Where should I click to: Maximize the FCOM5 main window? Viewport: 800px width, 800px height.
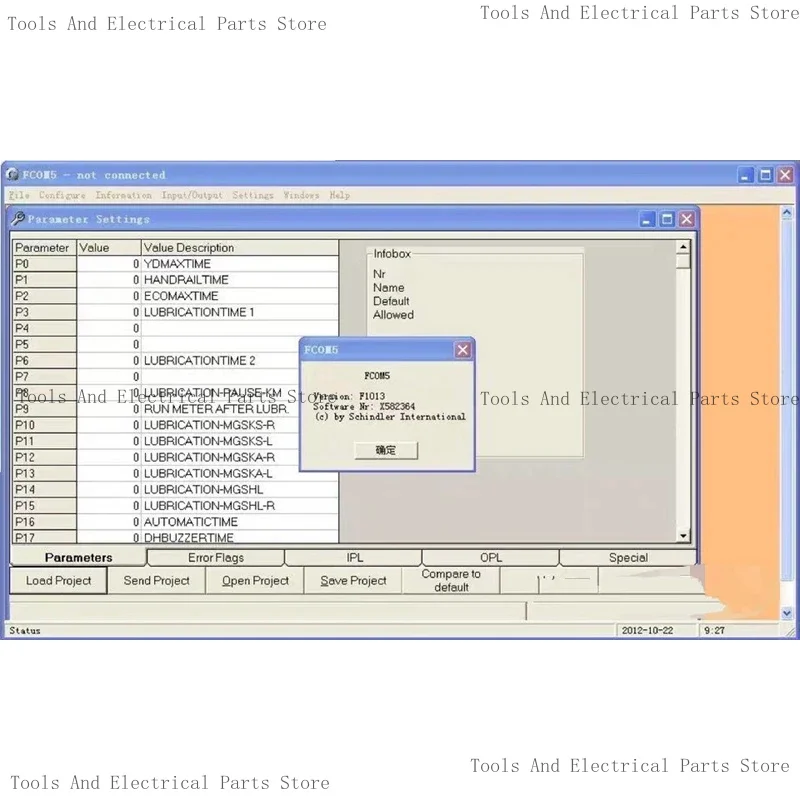click(x=765, y=175)
